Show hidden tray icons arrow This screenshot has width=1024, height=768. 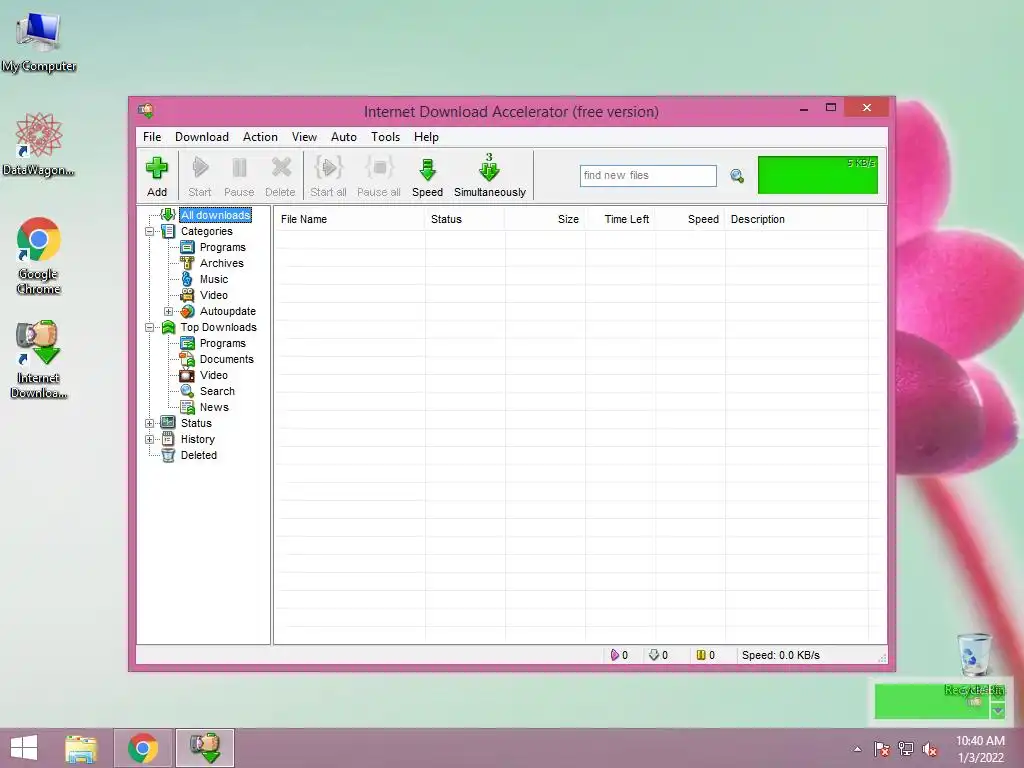(x=857, y=749)
